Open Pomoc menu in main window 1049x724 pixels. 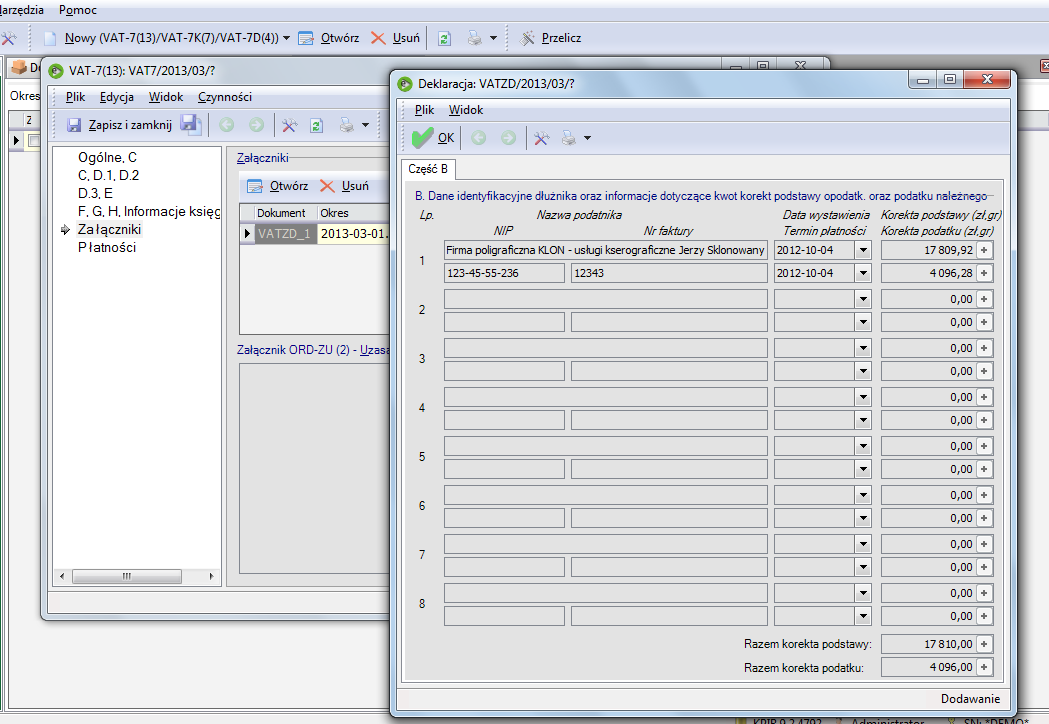tap(78, 10)
